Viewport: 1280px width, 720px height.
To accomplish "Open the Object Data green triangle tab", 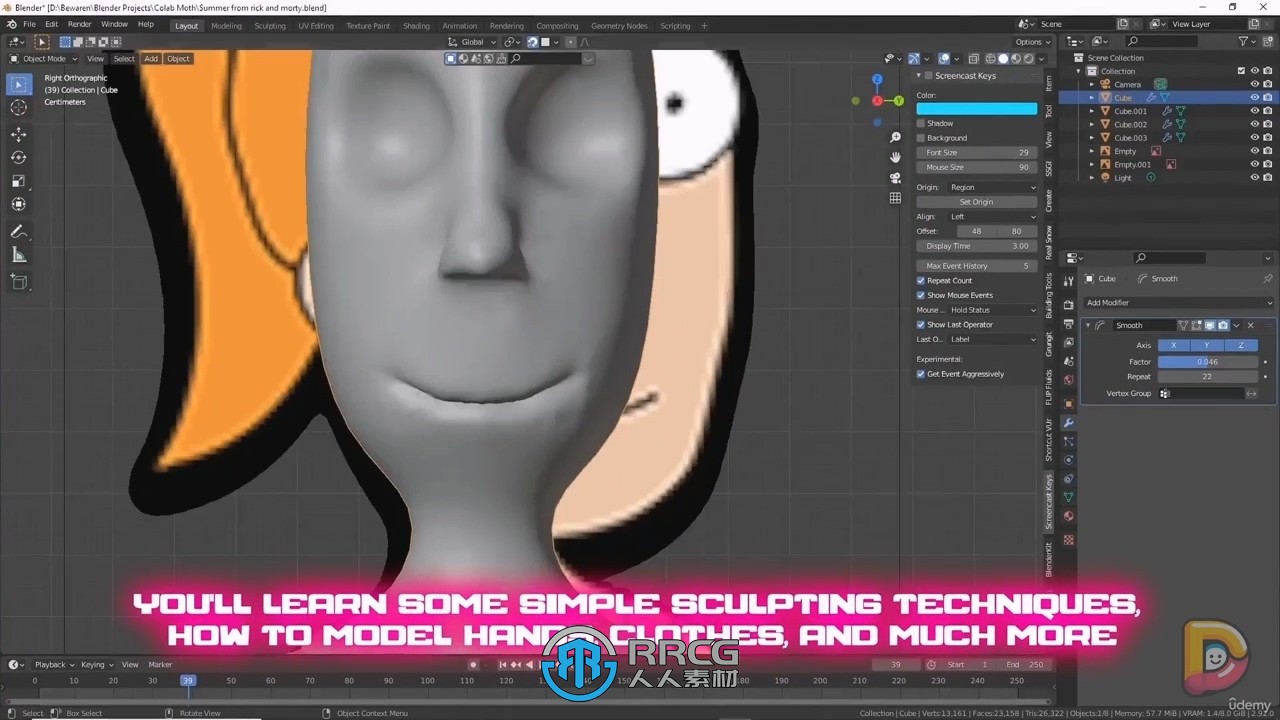I will click(1068, 497).
